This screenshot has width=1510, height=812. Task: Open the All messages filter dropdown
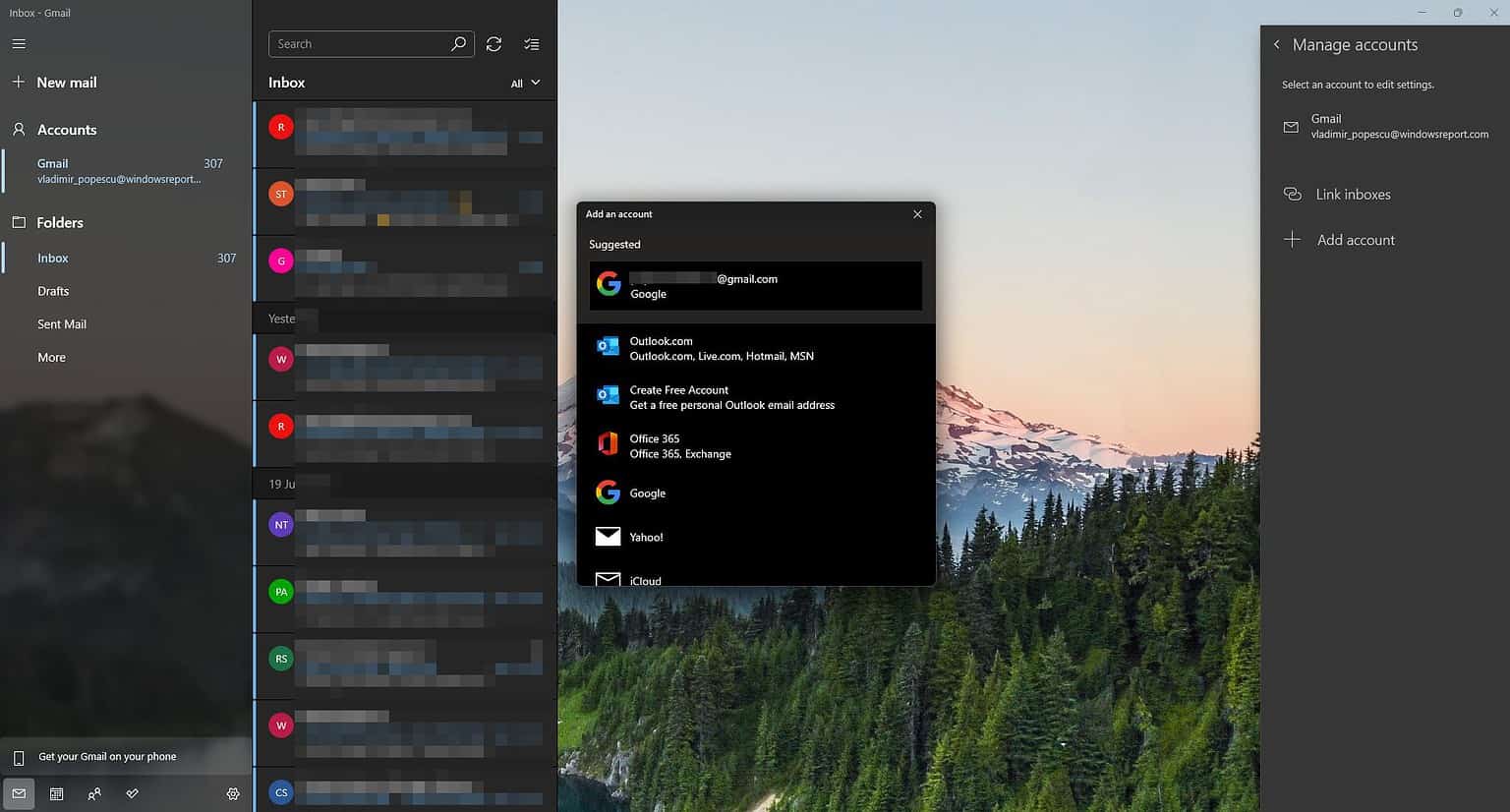pos(524,84)
